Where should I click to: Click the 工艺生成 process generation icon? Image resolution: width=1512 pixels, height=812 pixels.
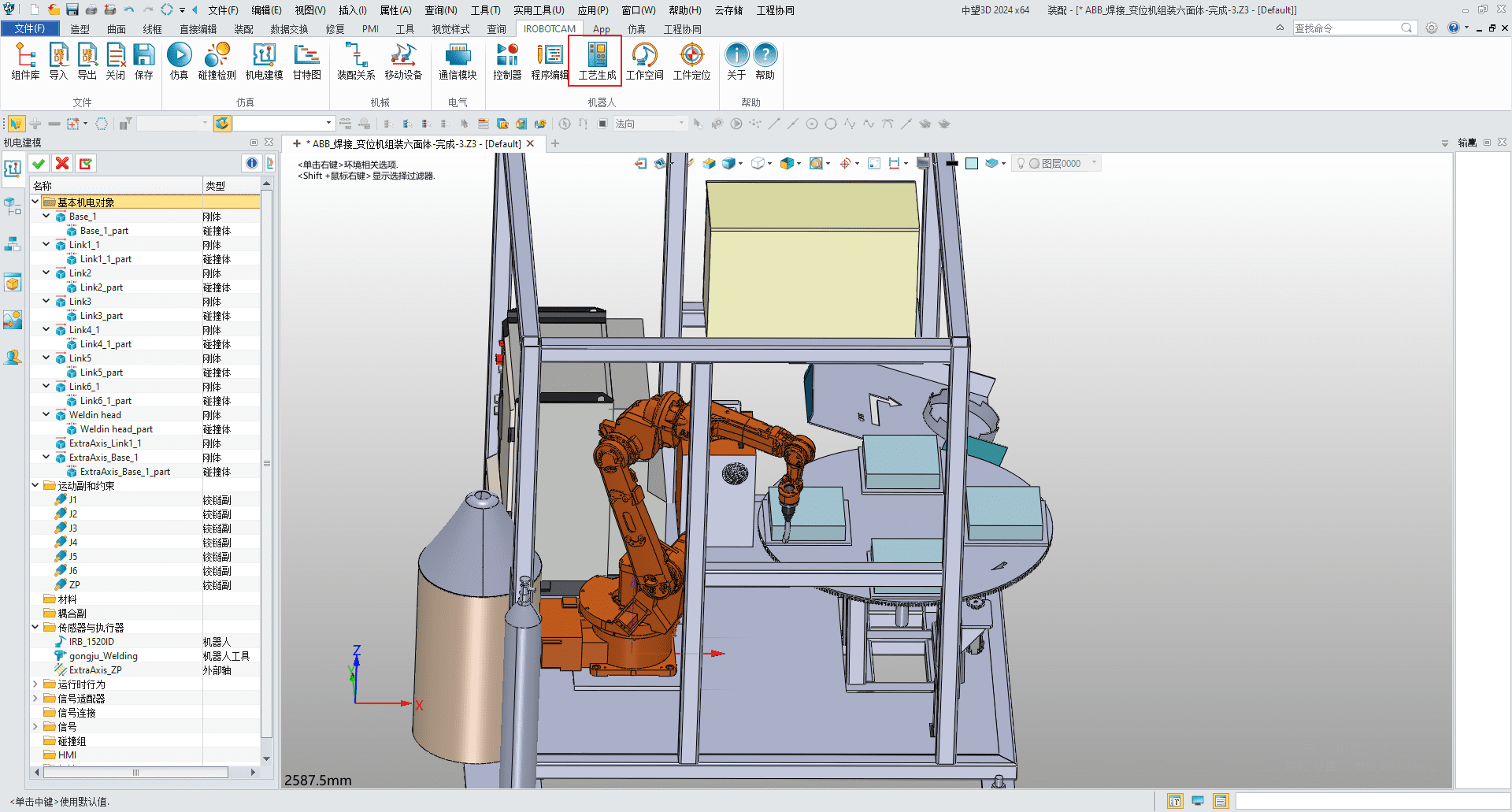pyautogui.click(x=597, y=61)
